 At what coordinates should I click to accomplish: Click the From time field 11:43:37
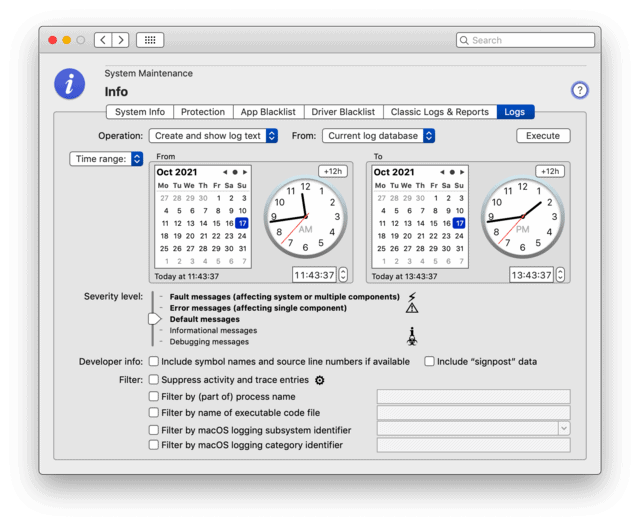click(314, 275)
